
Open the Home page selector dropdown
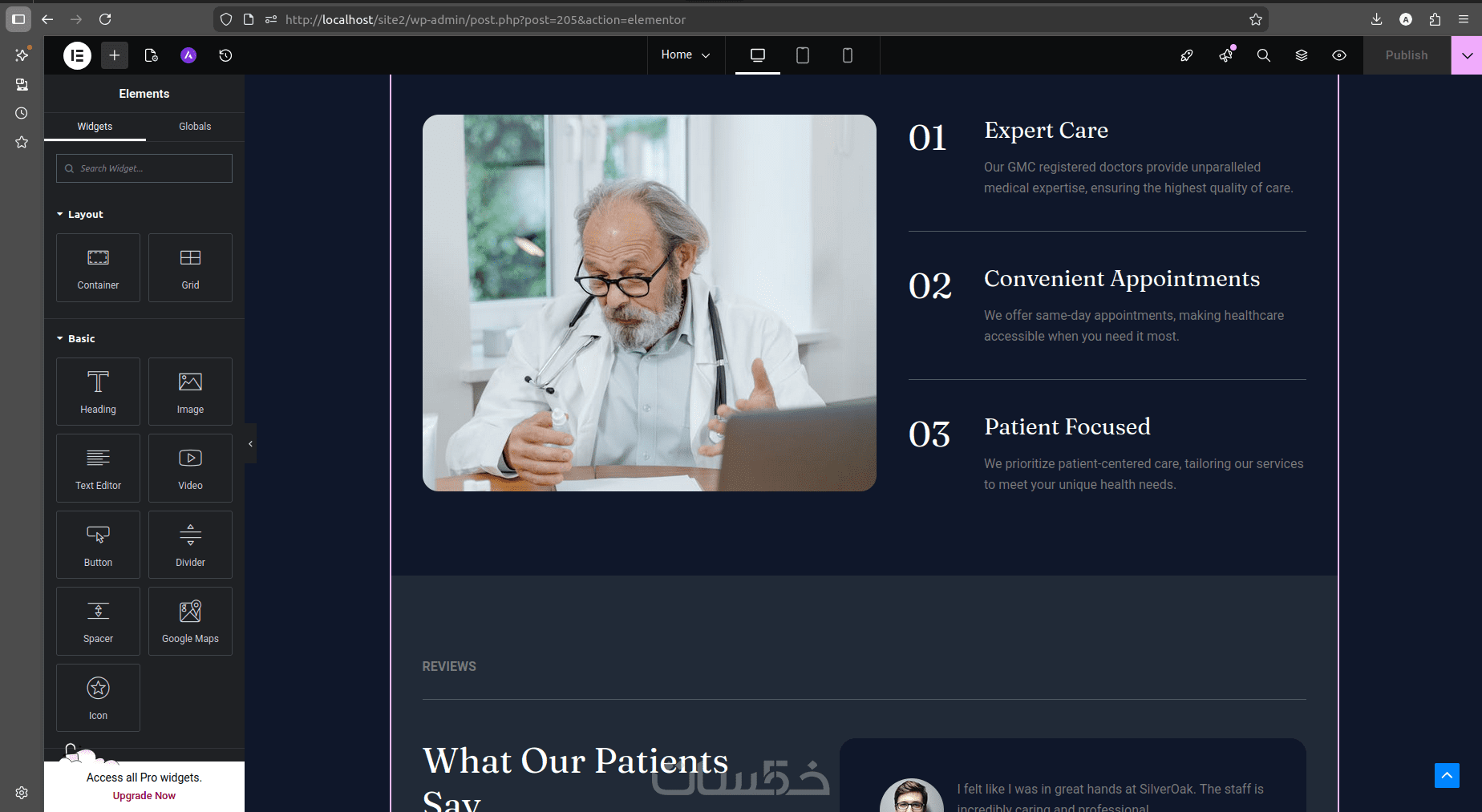(686, 55)
